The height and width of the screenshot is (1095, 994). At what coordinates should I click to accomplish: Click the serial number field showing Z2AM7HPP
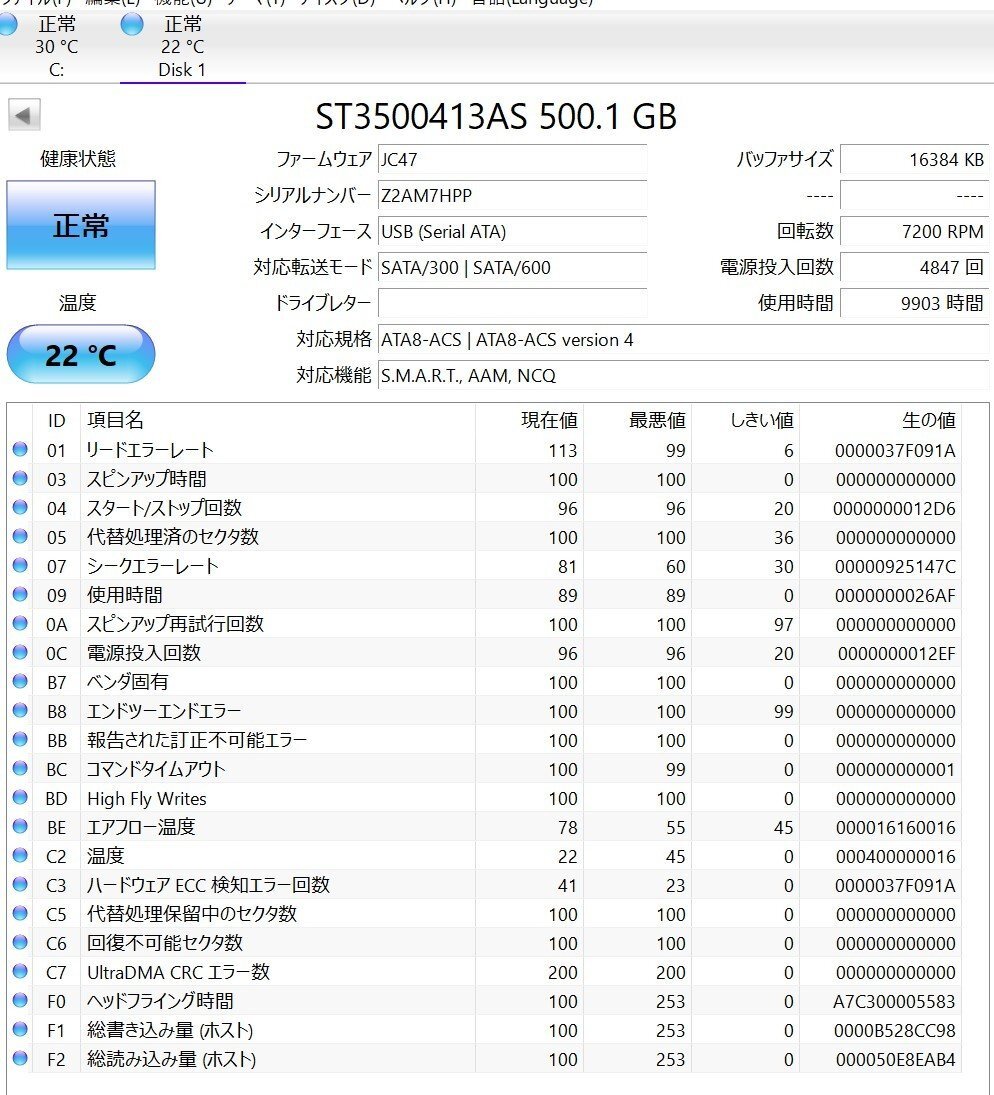pyautogui.click(x=512, y=196)
